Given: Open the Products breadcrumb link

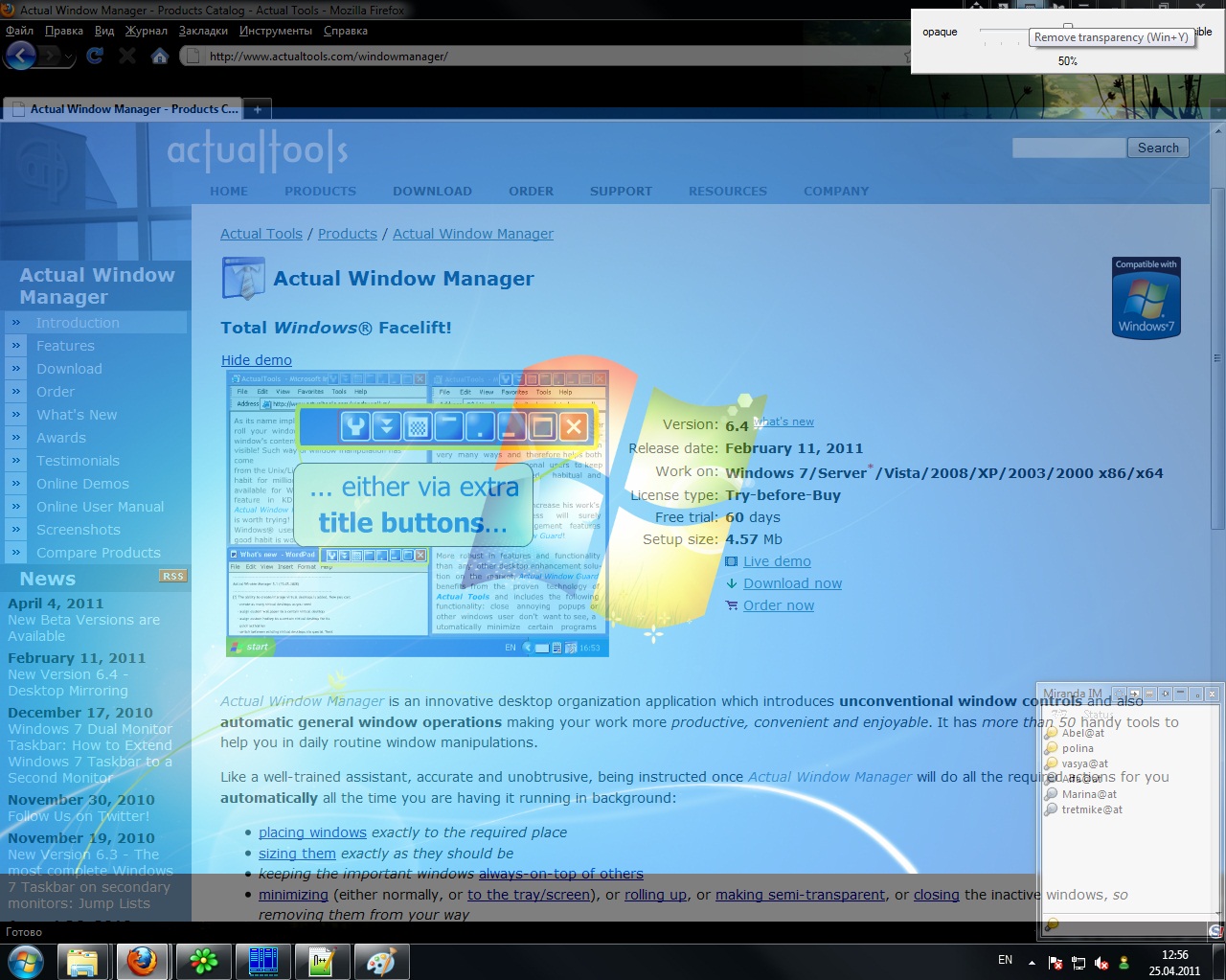Looking at the screenshot, I should [x=347, y=234].
